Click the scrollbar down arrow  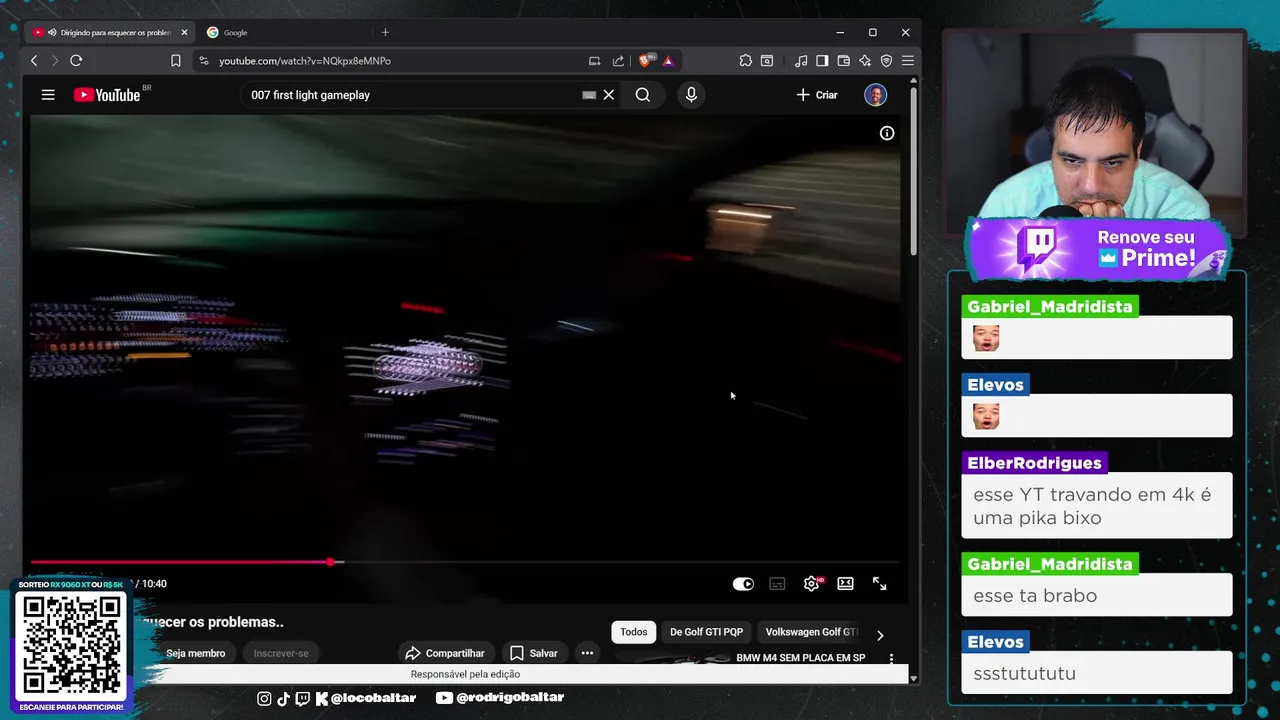tap(913, 678)
